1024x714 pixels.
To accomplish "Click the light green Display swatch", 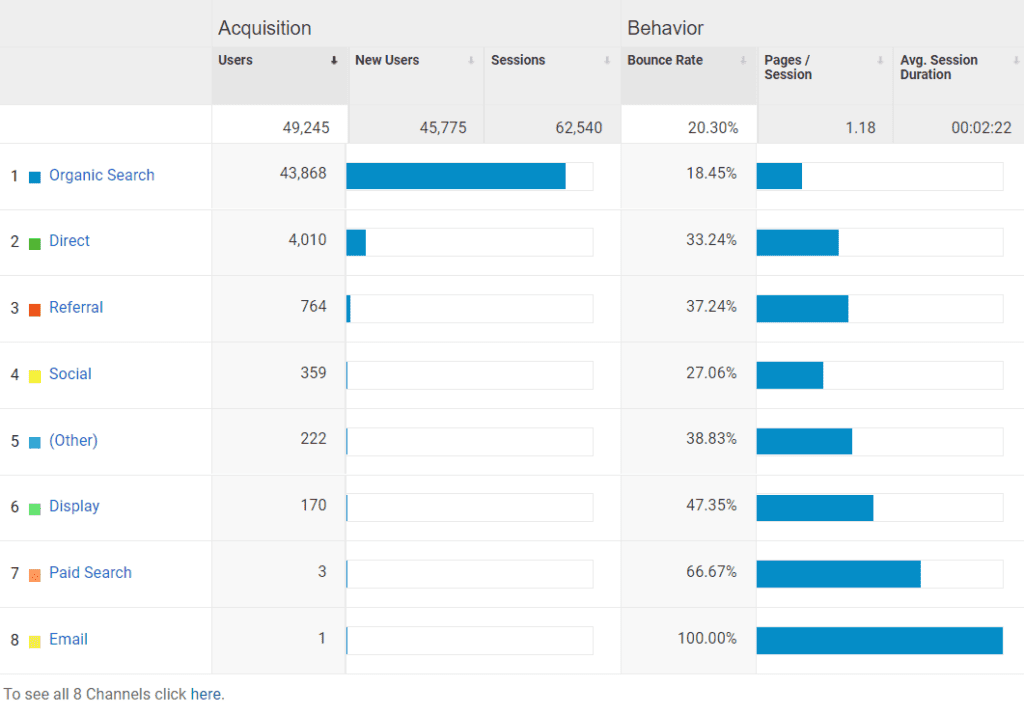I will (x=35, y=509).
